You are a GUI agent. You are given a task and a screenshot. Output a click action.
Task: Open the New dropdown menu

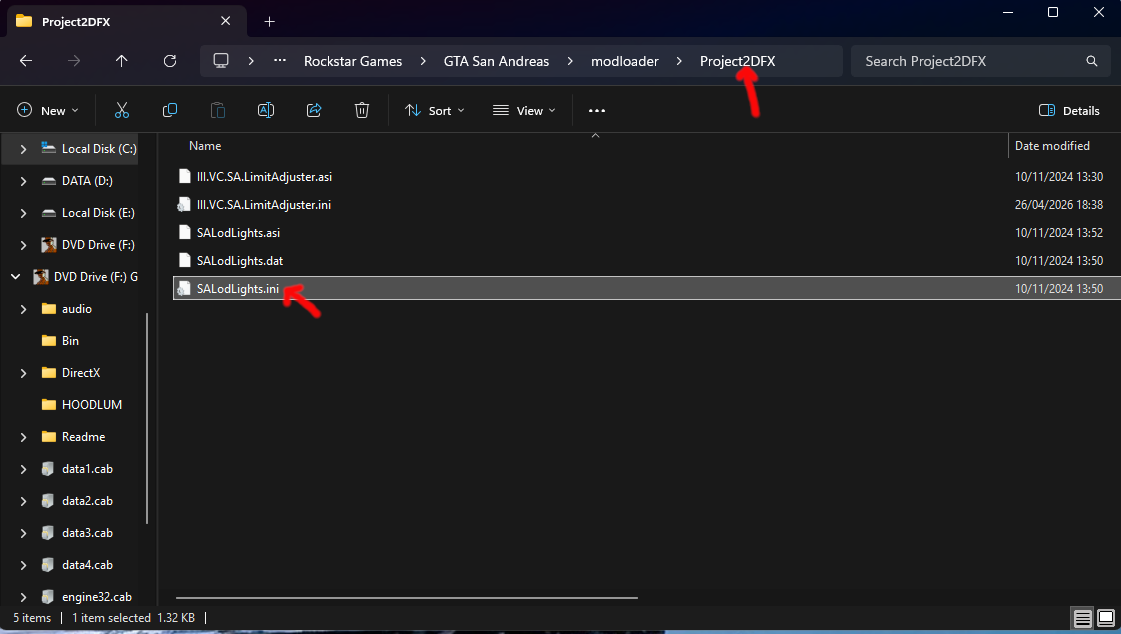(x=47, y=110)
